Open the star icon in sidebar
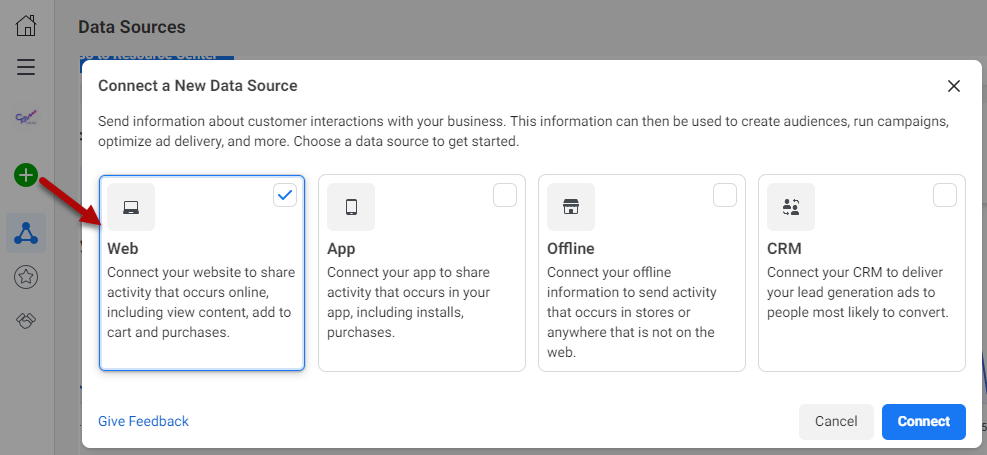Screen dimensions: 987x455 (x=26, y=276)
